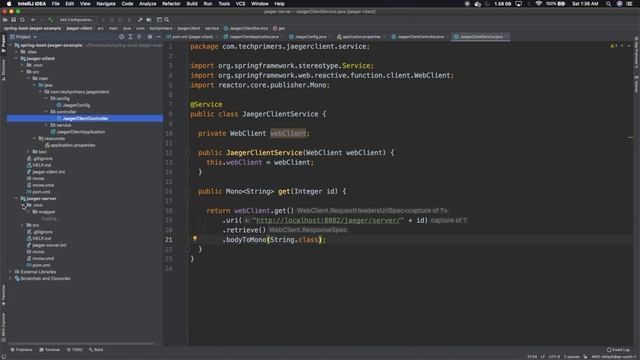This screenshot has width=640, height=360.
Task: Click the Back navigation arrow
Action: [33, 20]
